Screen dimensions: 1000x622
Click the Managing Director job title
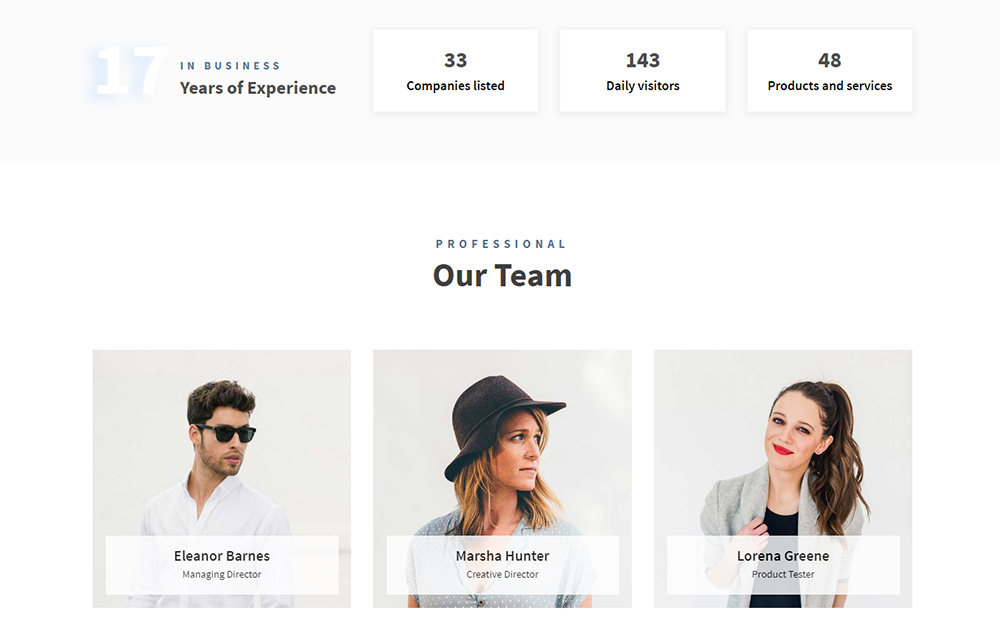pyautogui.click(x=222, y=574)
